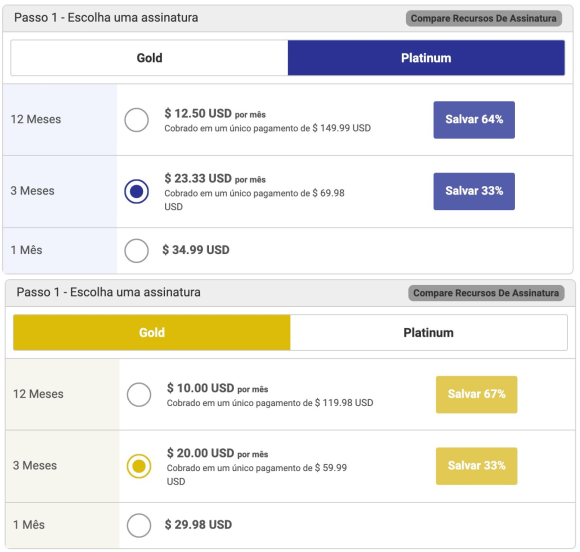580x552 pixels.
Task: Select Platinum 3 Meses radio button
Action: pyautogui.click(x=136, y=191)
